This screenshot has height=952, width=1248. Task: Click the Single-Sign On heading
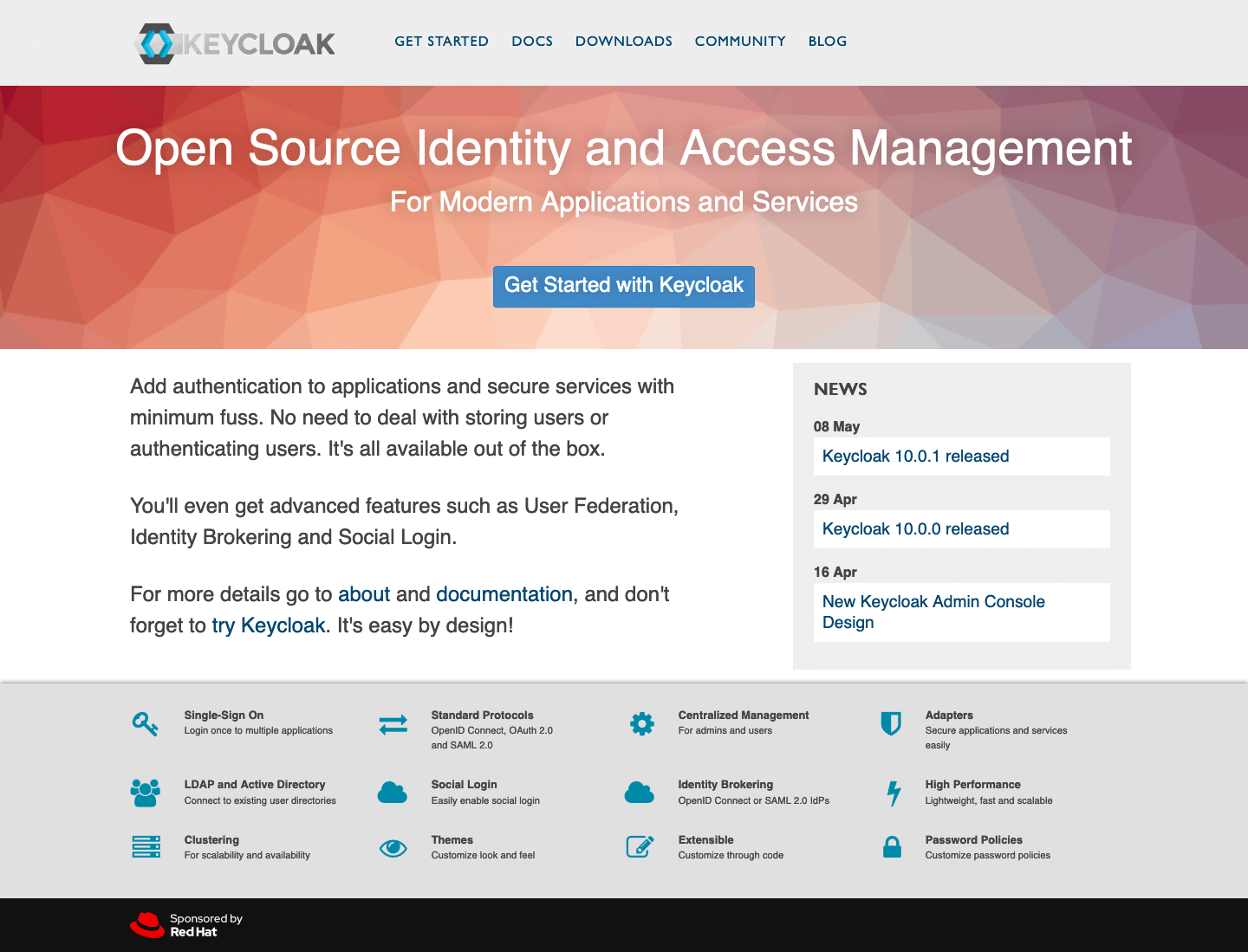tap(224, 716)
